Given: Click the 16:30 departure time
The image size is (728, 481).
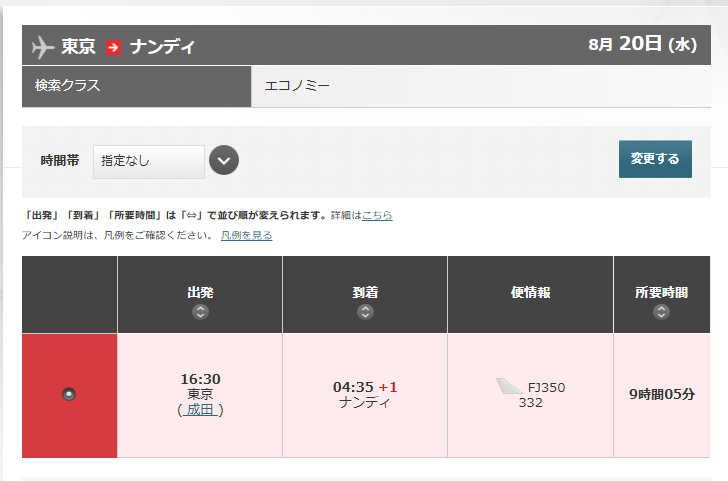Looking at the screenshot, I should (201, 379).
